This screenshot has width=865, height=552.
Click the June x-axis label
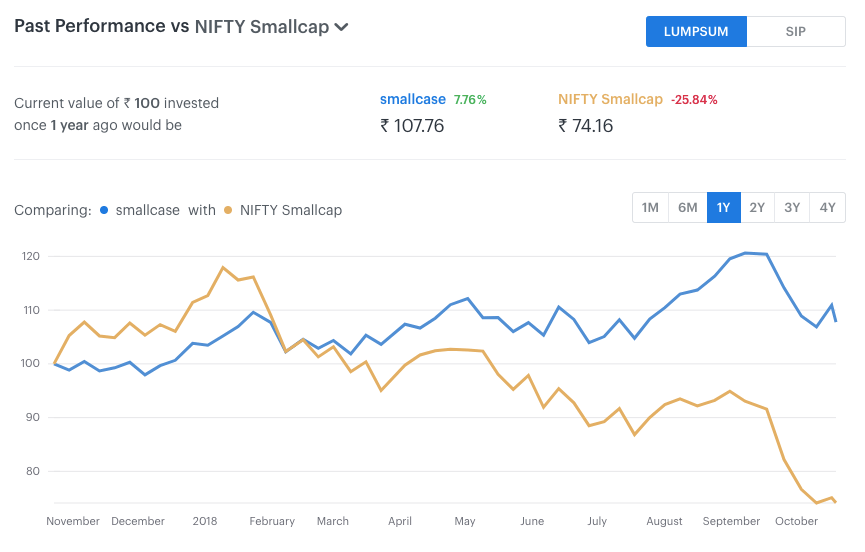tap(532, 521)
